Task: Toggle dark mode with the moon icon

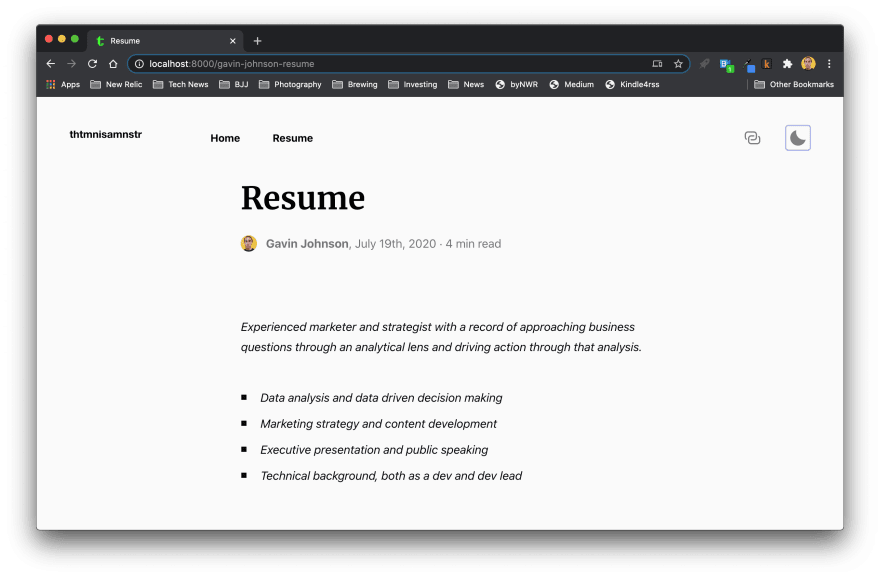Action: pyautogui.click(x=797, y=138)
